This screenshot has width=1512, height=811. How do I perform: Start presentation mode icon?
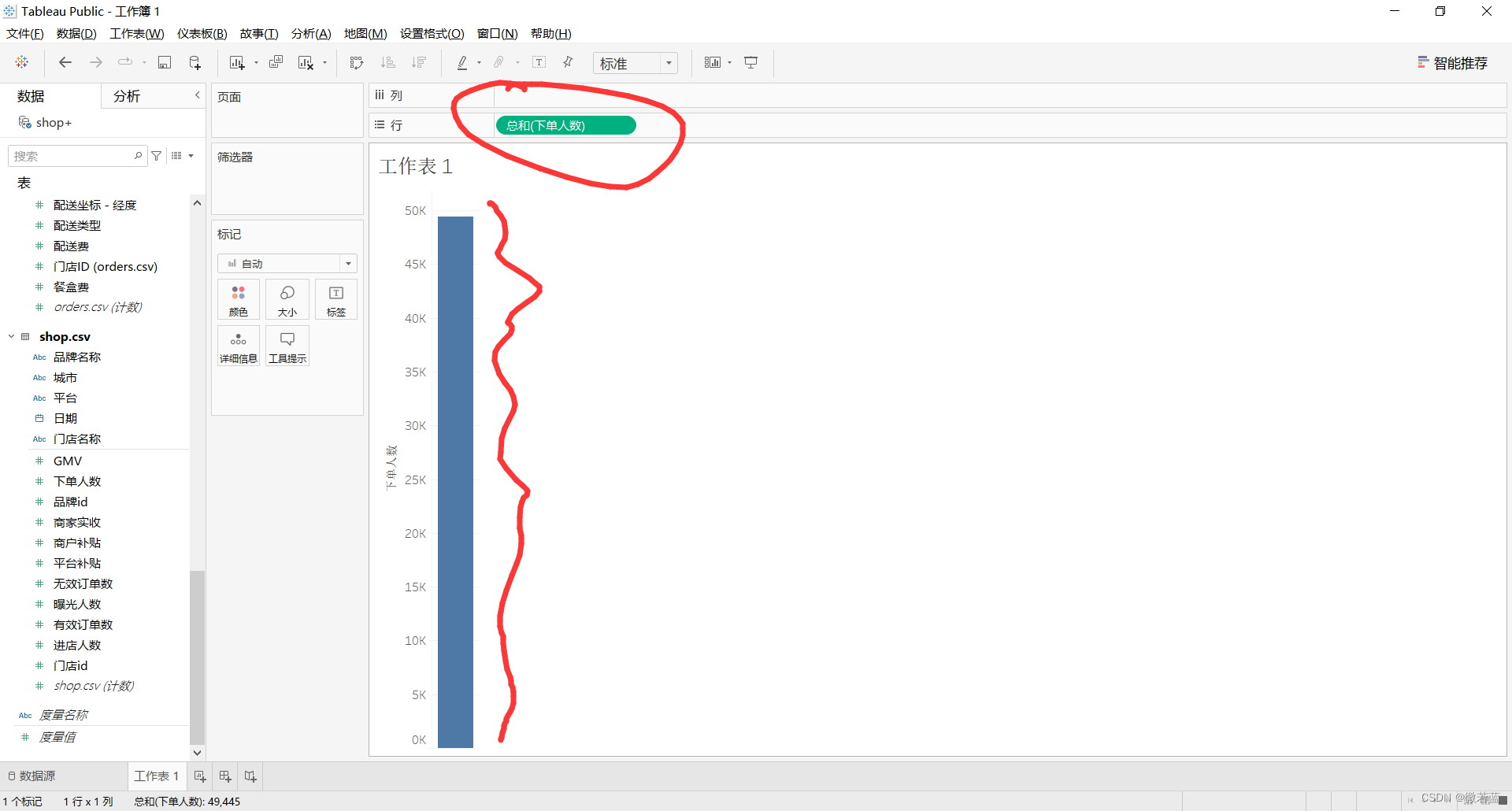coord(751,62)
